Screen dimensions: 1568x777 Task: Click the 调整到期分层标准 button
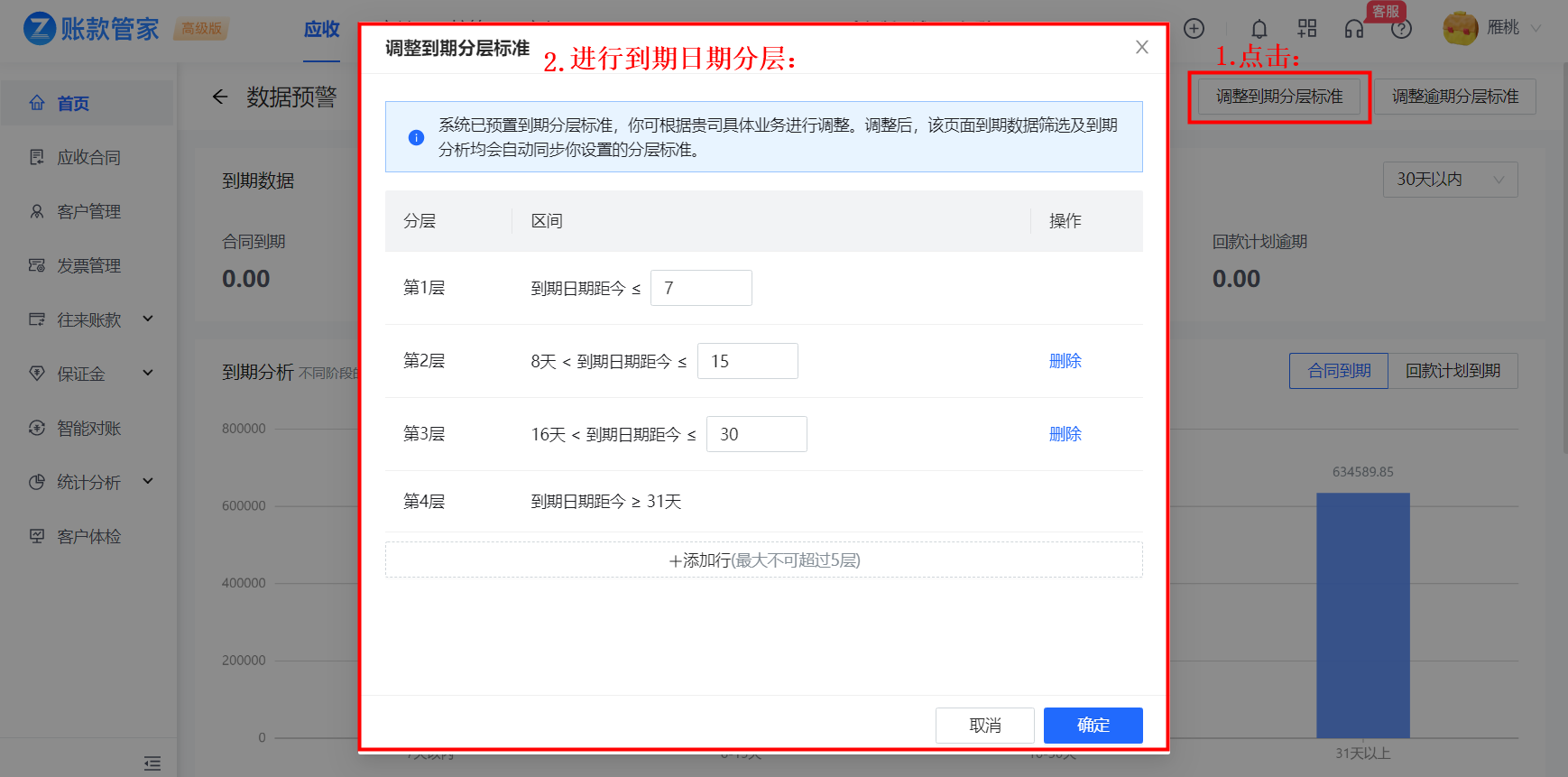[x=1279, y=97]
